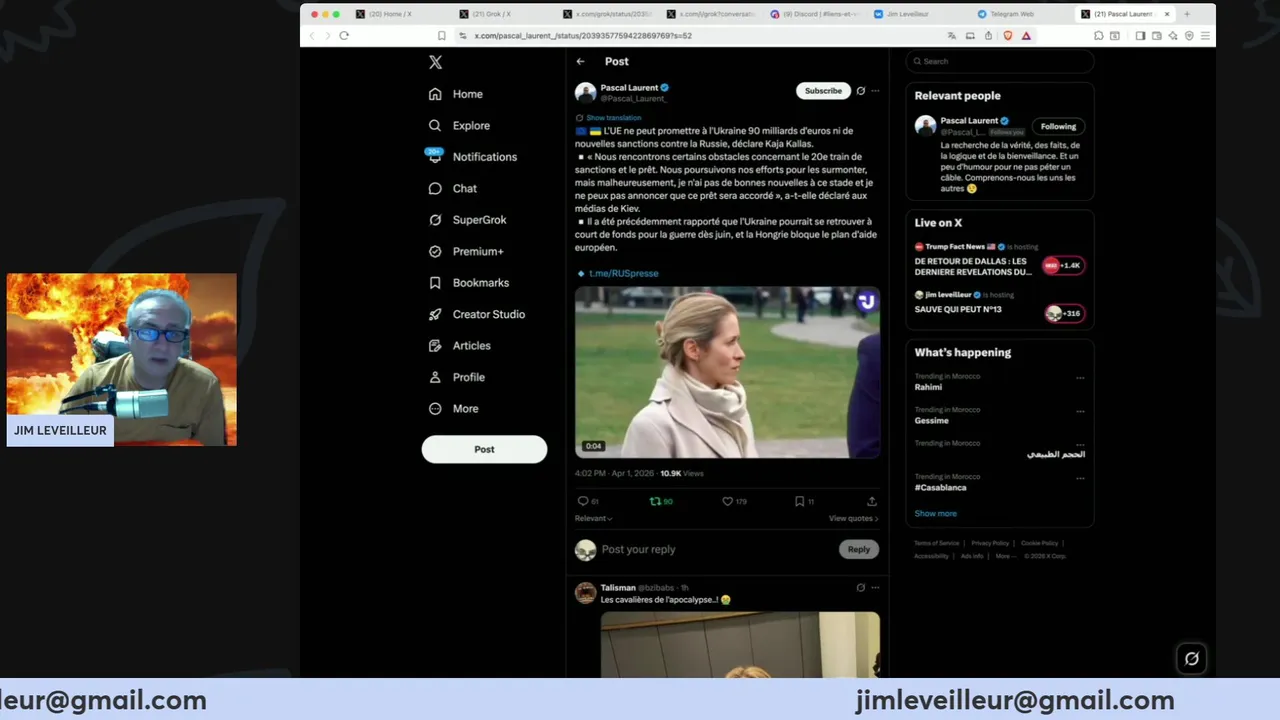Screen dimensions: 1280x720
Task: Click Grok icon next to Subscribe
Action: (x=860, y=91)
